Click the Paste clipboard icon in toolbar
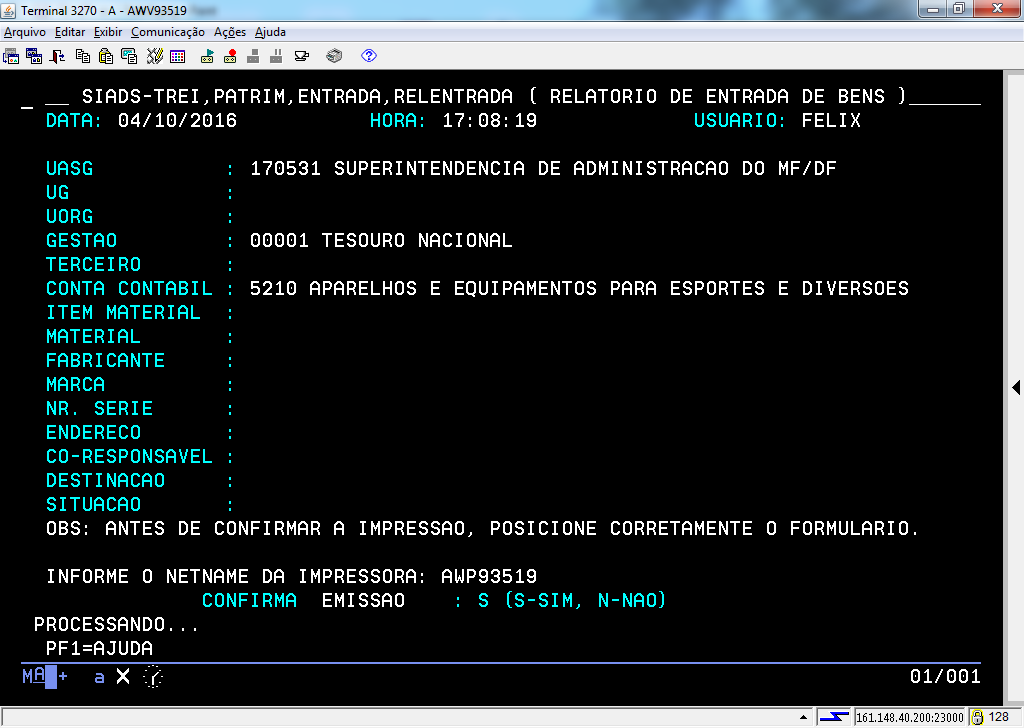 (106, 56)
